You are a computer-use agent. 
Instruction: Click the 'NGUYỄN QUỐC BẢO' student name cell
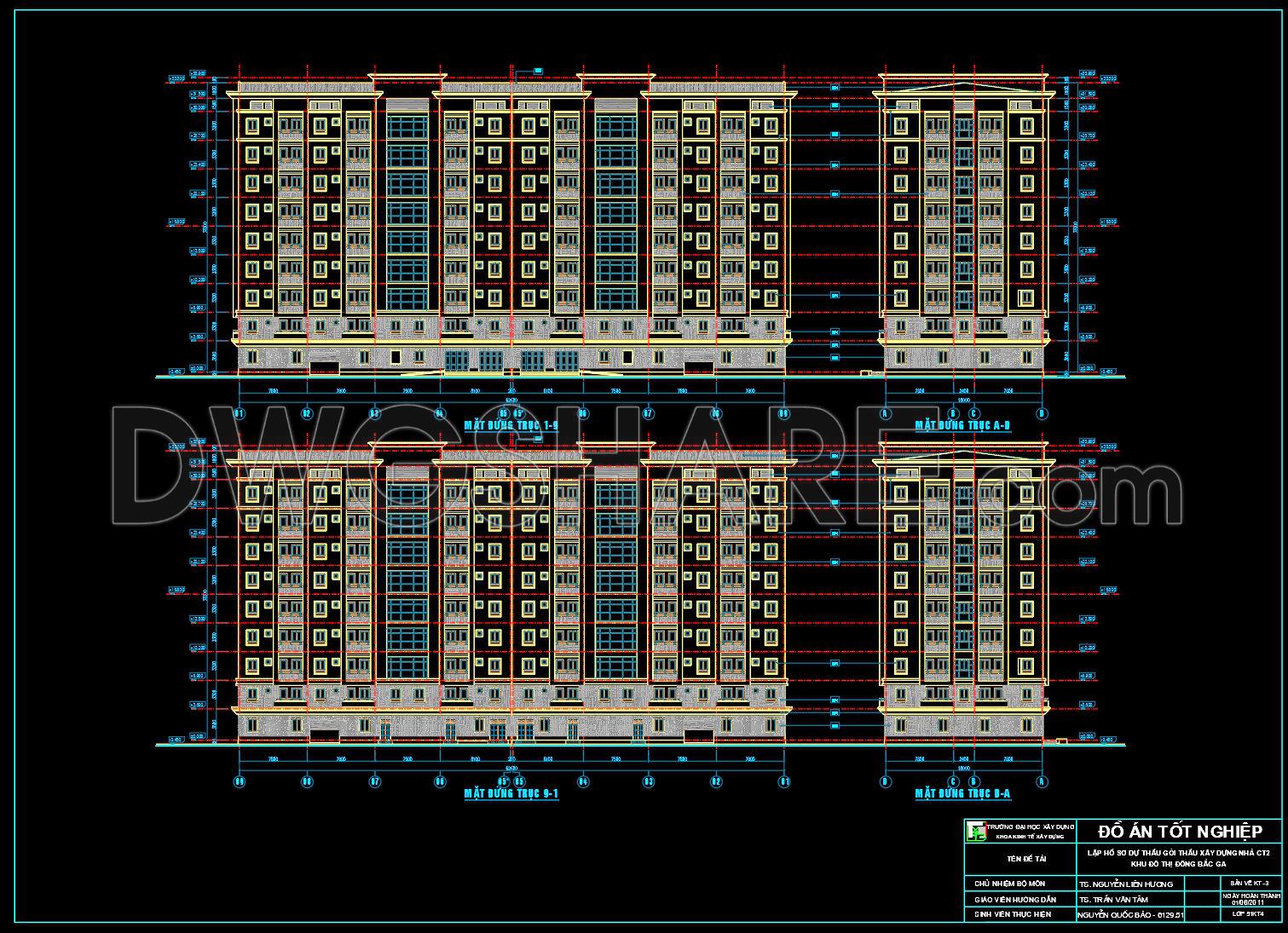1130,915
